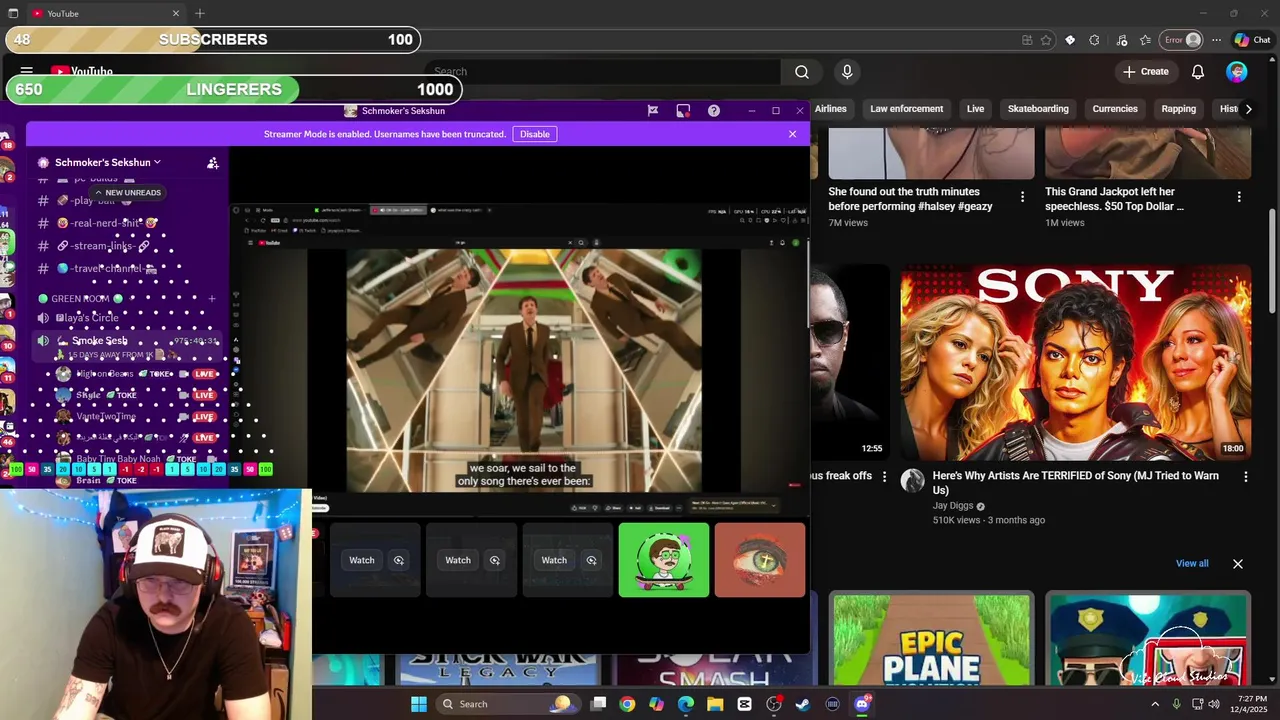Activate YouTube voice search microphone
Image resolution: width=1280 pixels, height=720 pixels.
(847, 72)
